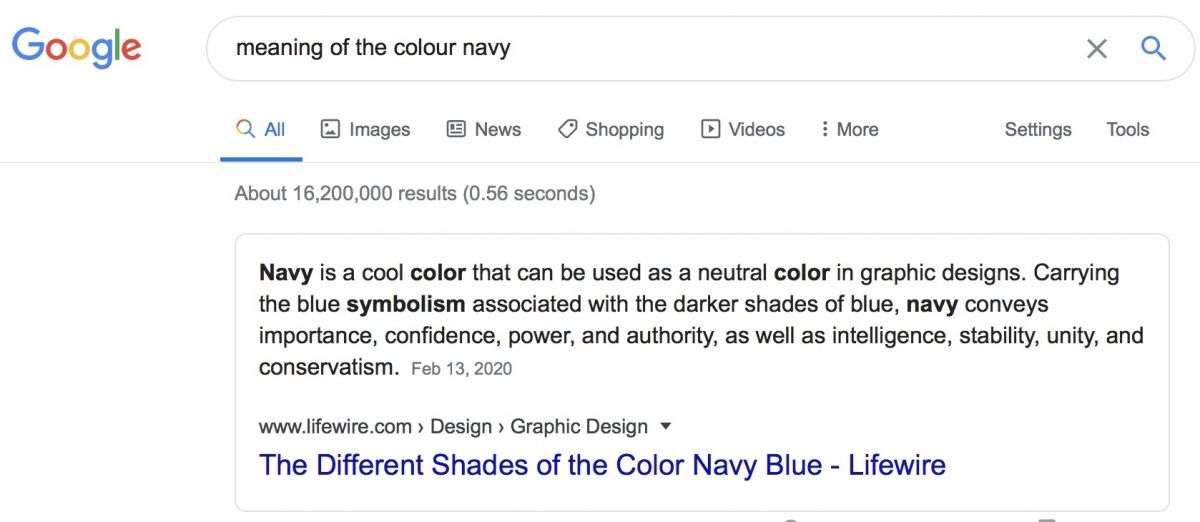Click the Graphic Design breadcrumb
Viewport: 1200px width, 522px height.
[x=579, y=427]
